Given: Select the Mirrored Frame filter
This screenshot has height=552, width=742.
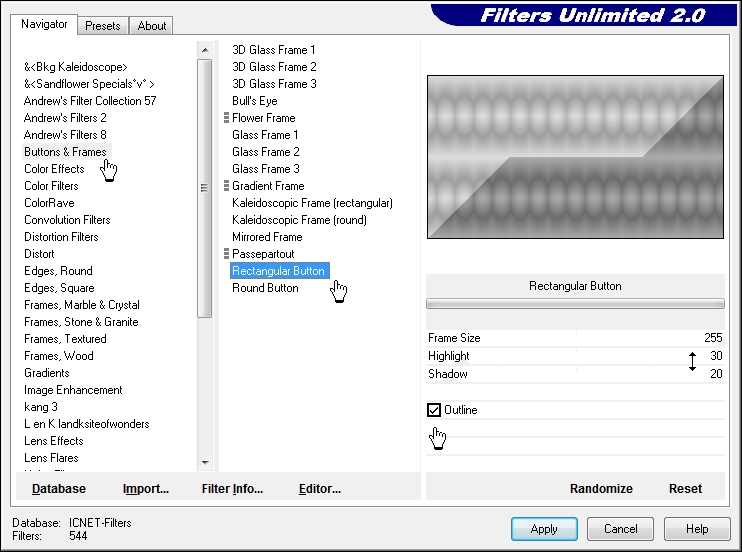Looking at the screenshot, I should pyautogui.click(x=267, y=238).
